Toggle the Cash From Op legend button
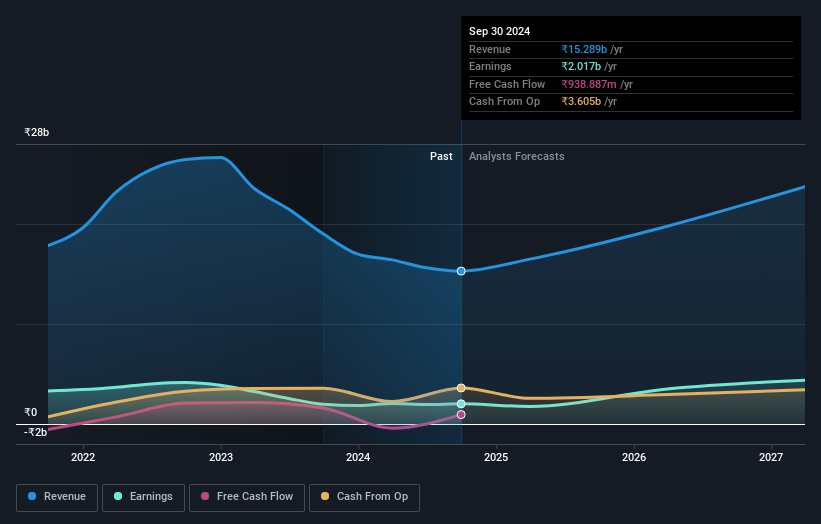This screenshot has height=524, width=821. [364, 497]
